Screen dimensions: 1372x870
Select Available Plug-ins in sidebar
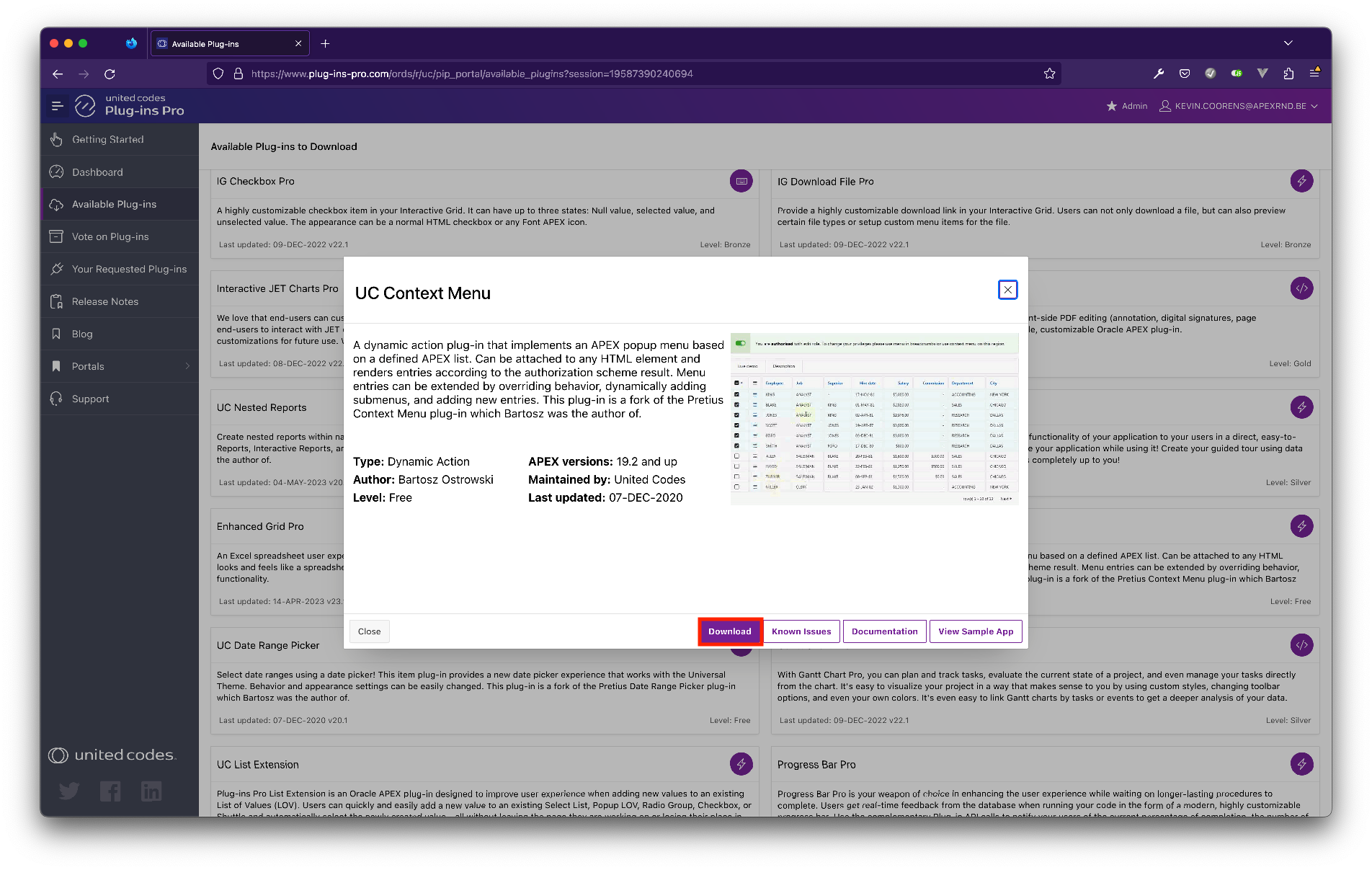click(120, 204)
